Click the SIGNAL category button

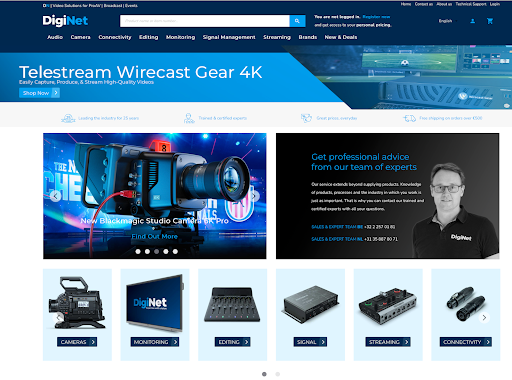[310, 342]
